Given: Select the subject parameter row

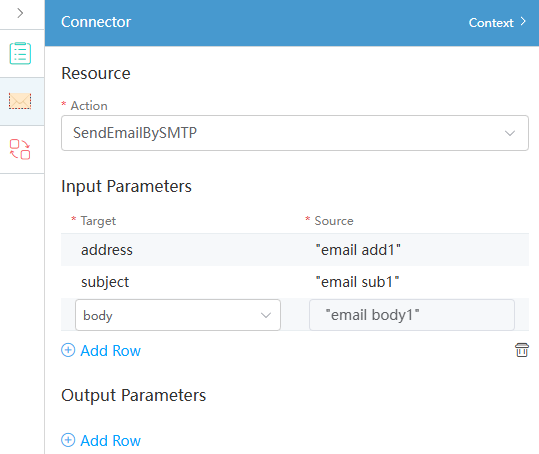Looking at the screenshot, I should pos(295,282).
